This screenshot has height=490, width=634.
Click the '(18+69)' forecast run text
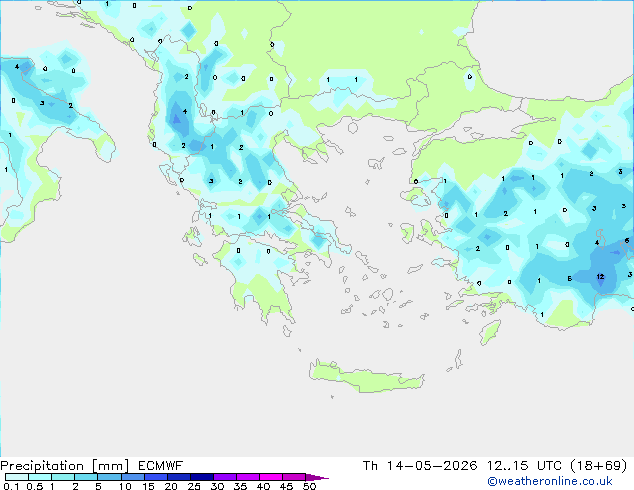598,466
